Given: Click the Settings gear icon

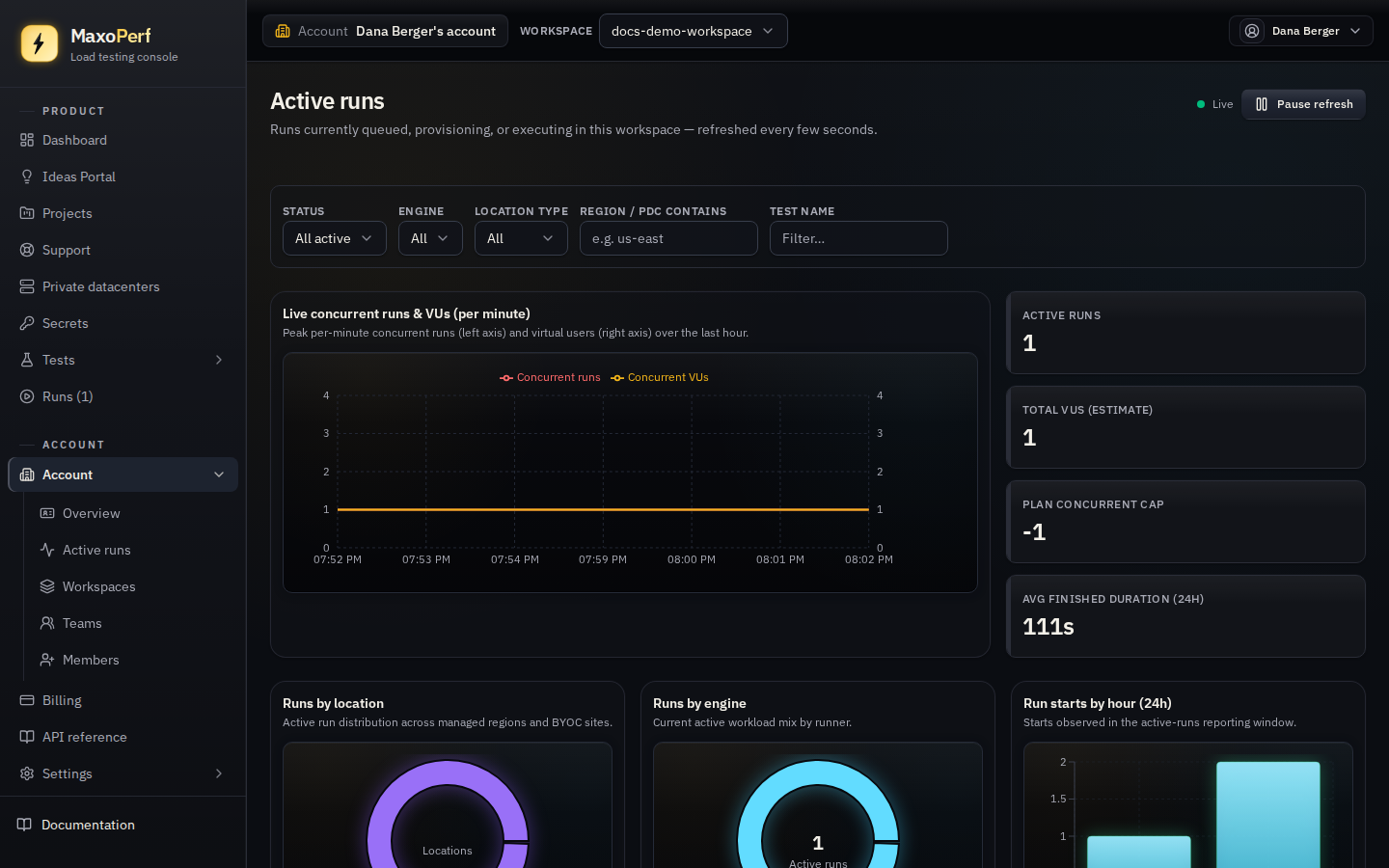Looking at the screenshot, I should [x=27, y=773].
